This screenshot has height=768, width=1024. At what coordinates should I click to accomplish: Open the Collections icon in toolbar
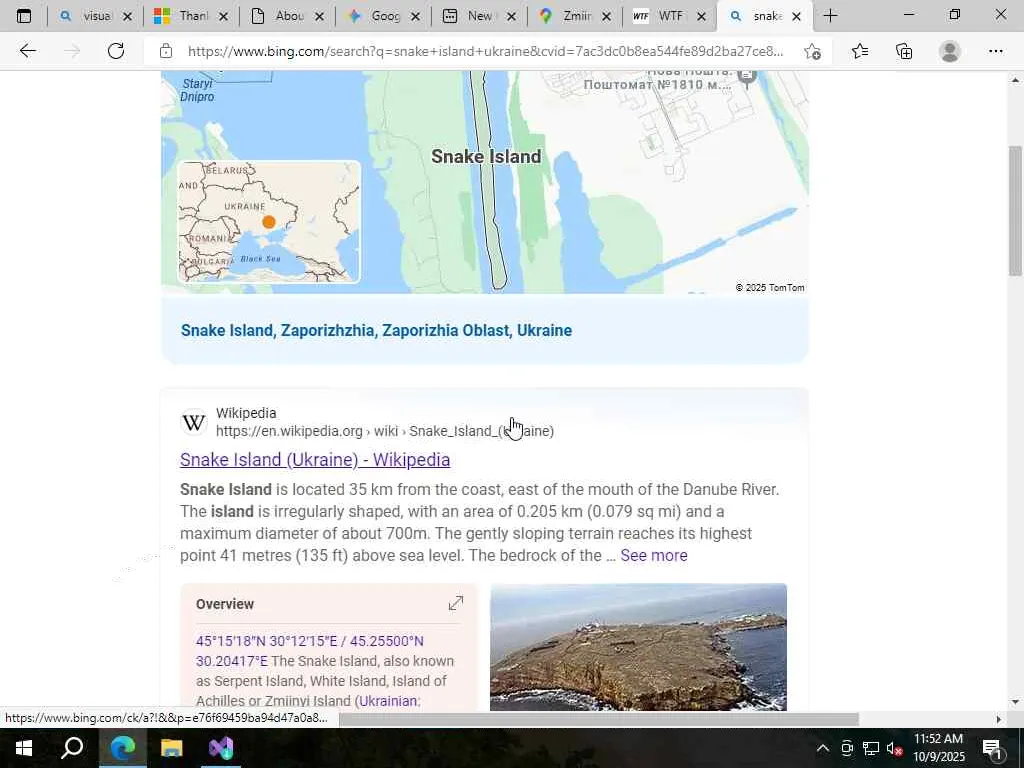(904, 51)
